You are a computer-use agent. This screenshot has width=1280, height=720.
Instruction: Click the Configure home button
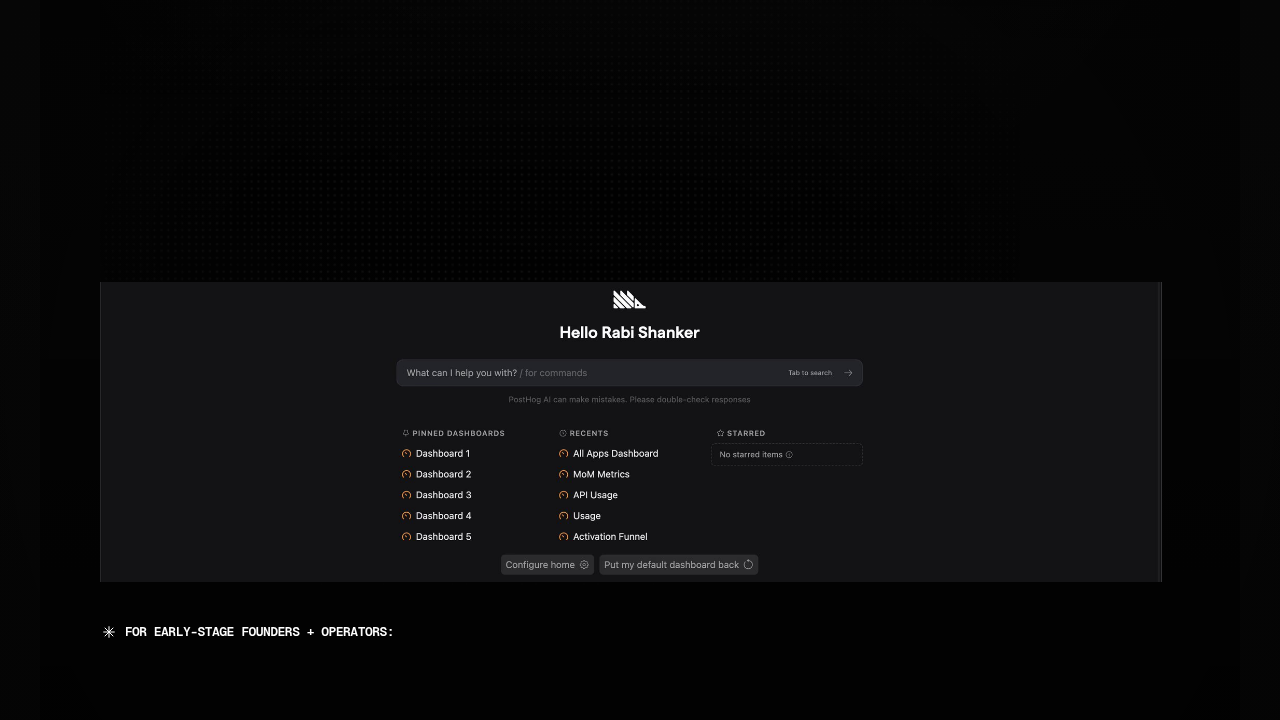[547, 565]
